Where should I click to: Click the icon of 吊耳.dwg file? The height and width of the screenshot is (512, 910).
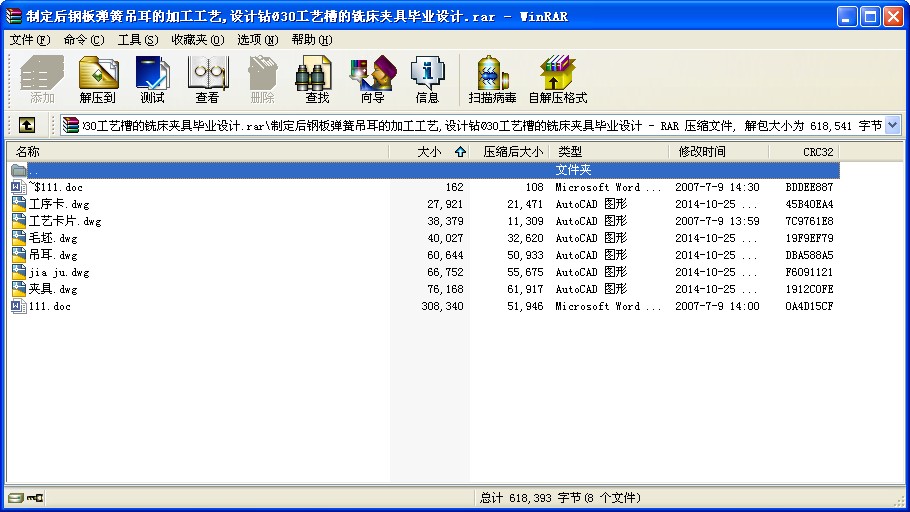19,255
